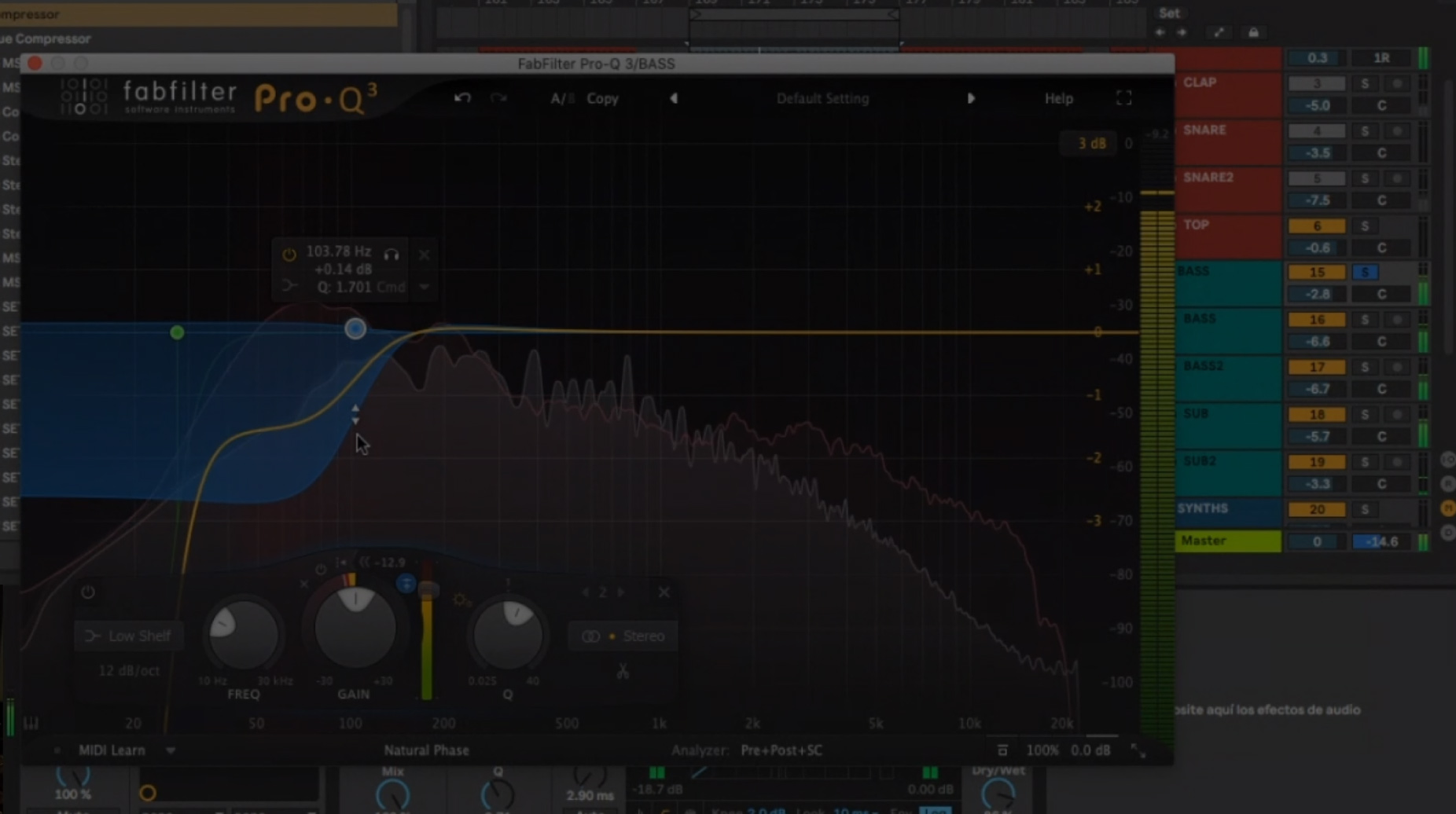Click the Q knob
Viewport: 1456px width, 814px height.
[x=509, y=634]
